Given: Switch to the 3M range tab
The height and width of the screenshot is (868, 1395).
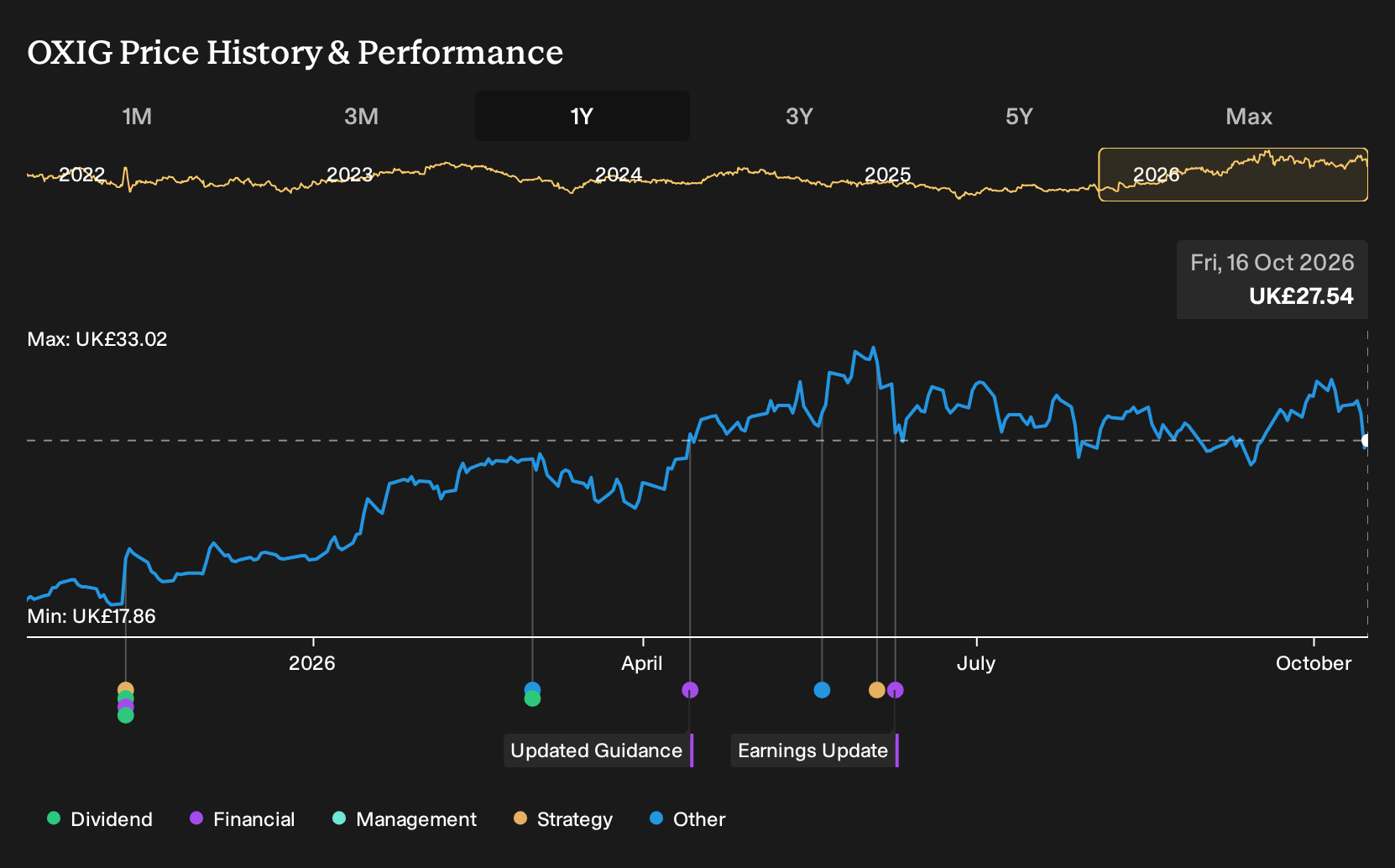Looking at the screenshot, I should click(x=361, y=116).
